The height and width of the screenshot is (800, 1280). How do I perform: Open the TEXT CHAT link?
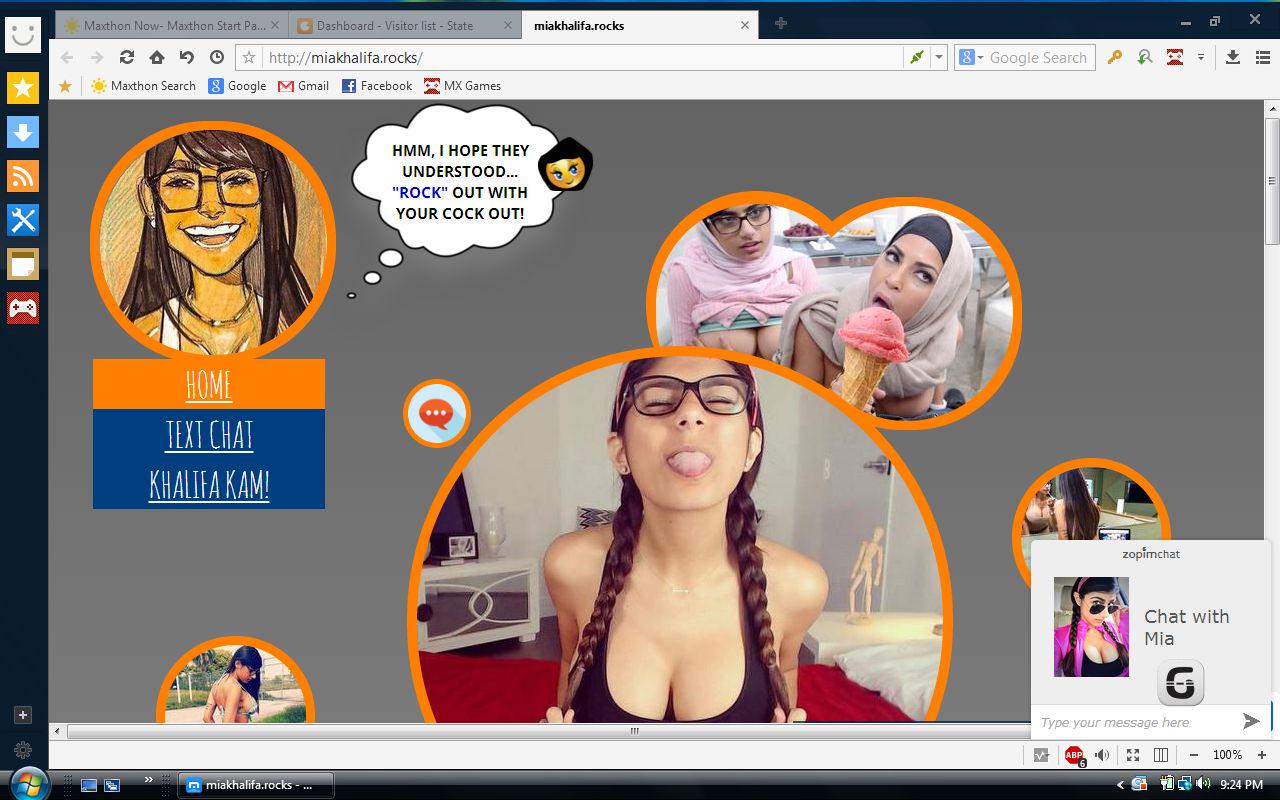[208, 433]
